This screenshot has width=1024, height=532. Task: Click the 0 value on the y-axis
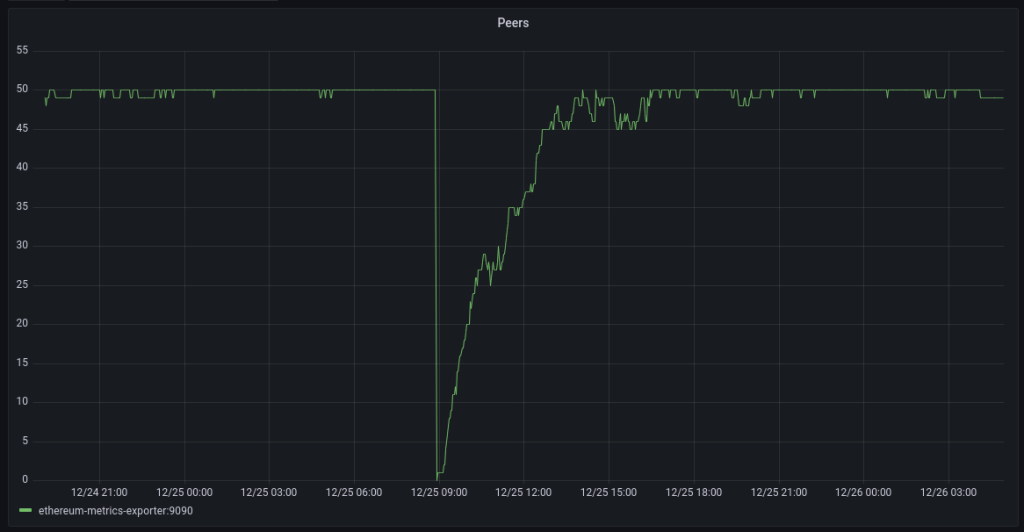[27, 480]
